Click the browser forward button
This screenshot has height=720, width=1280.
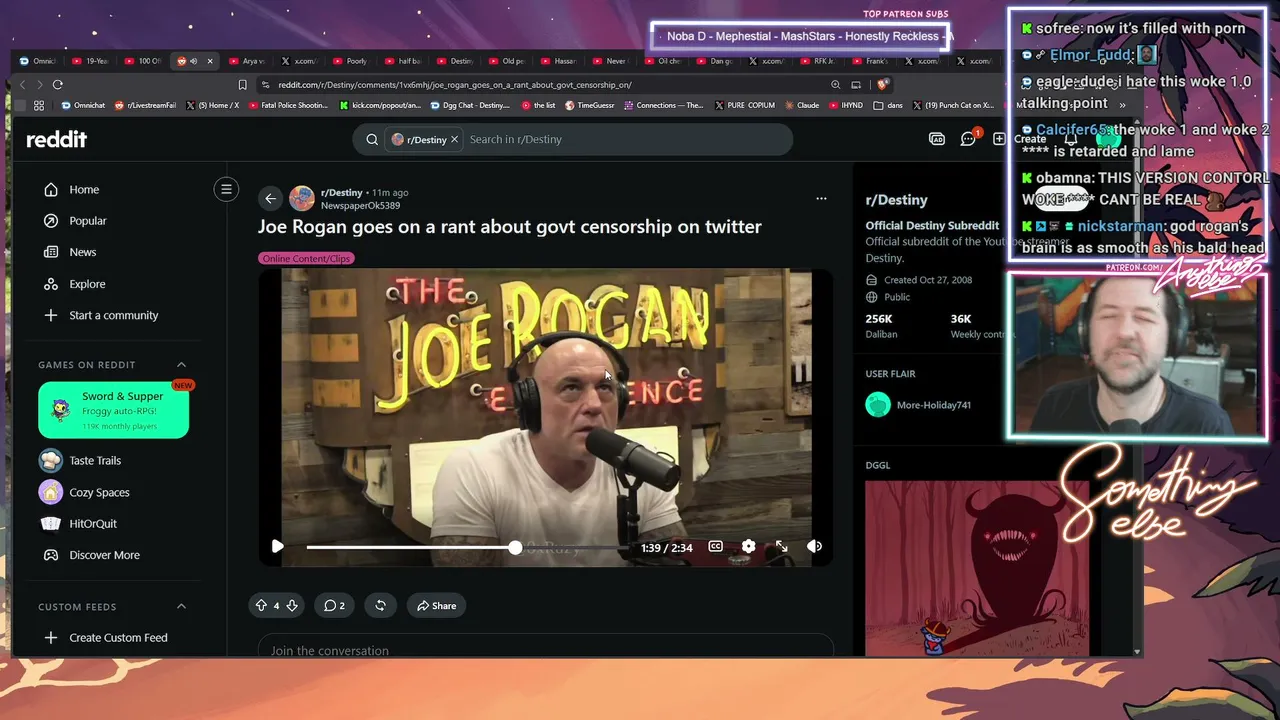coord(39,85)
